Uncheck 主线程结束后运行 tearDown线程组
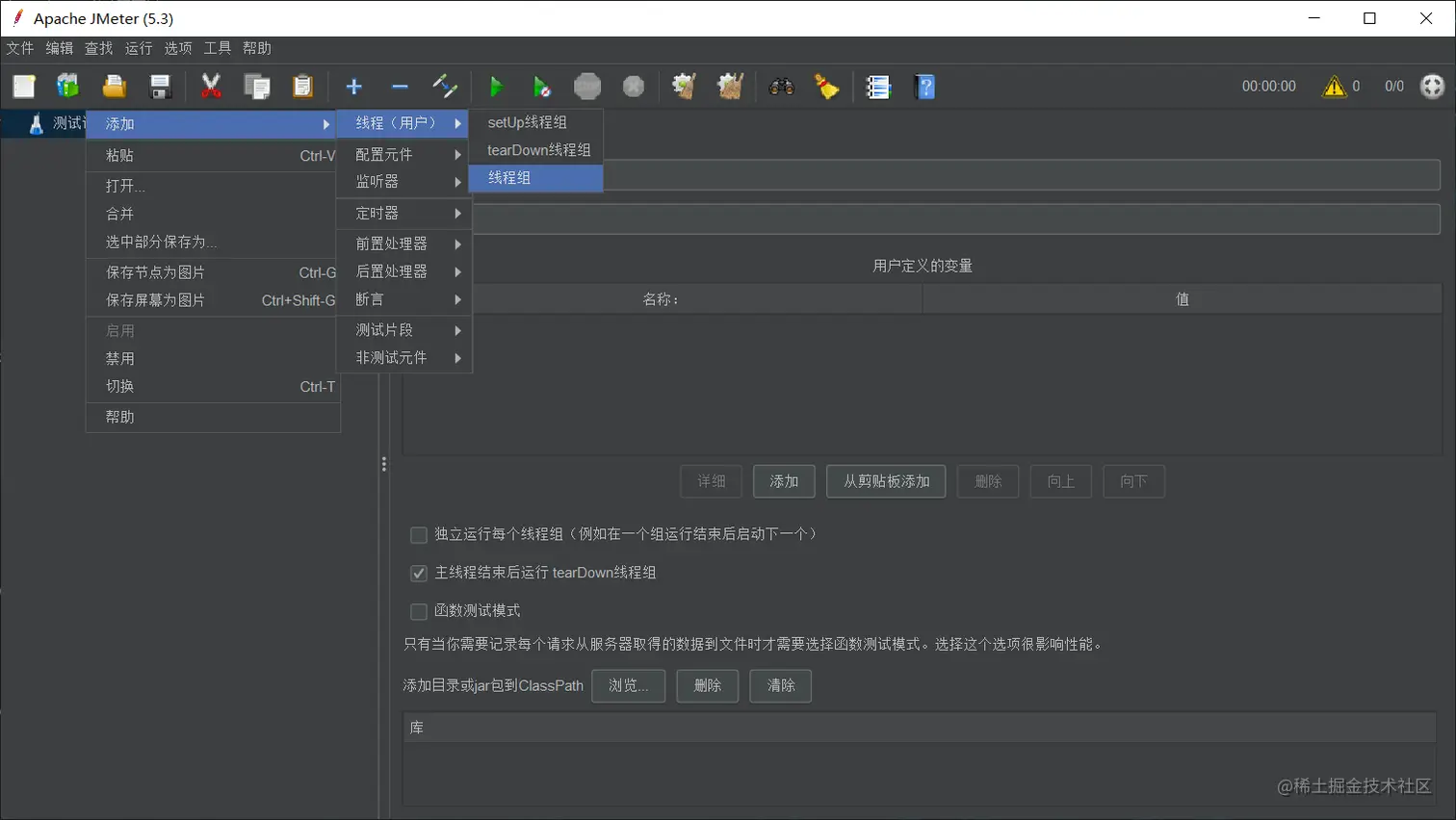The image size is (1456, 820). 419,574
